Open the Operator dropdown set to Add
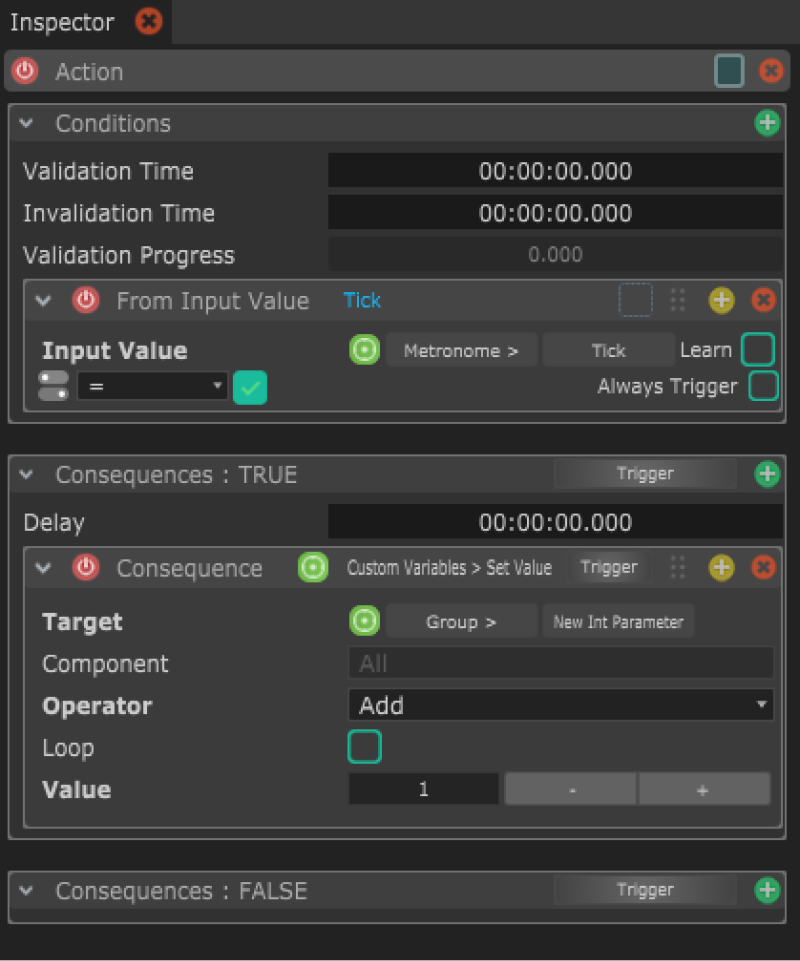Screen dimensions: 800x961 coord(561,705)
